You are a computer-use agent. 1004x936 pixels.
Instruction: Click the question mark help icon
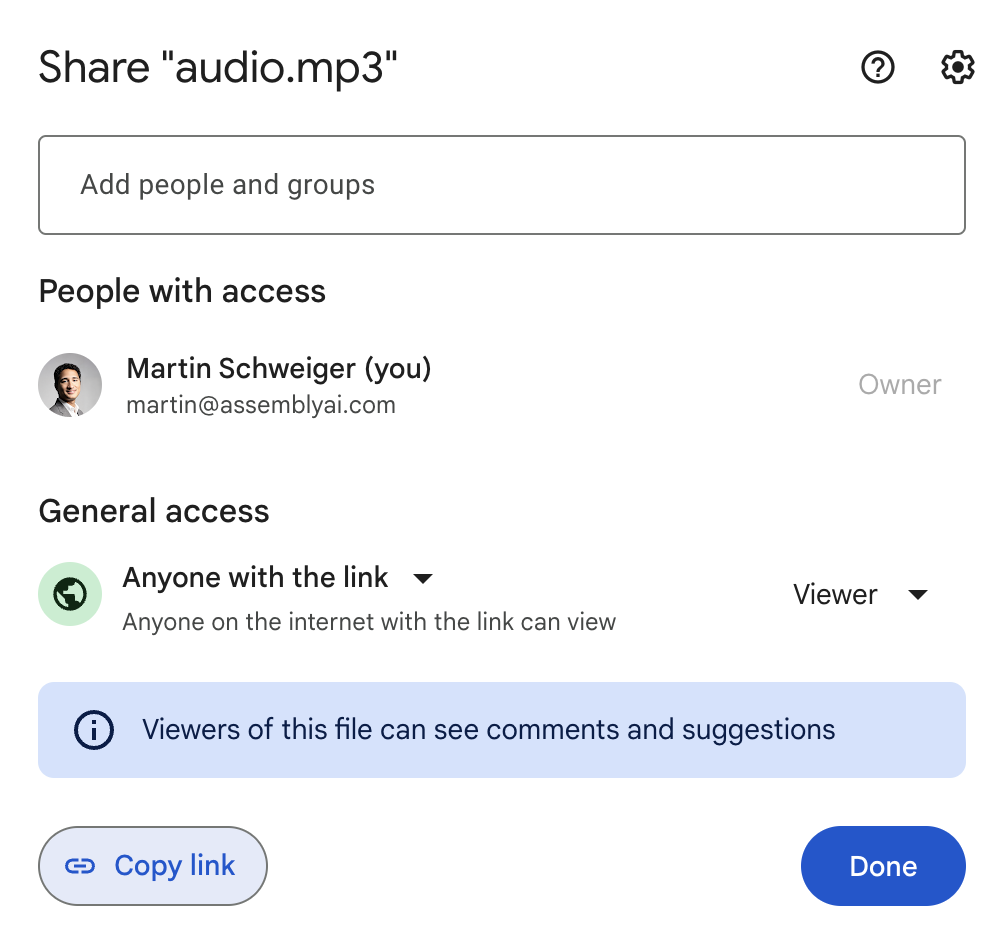[x=877, y=67]
